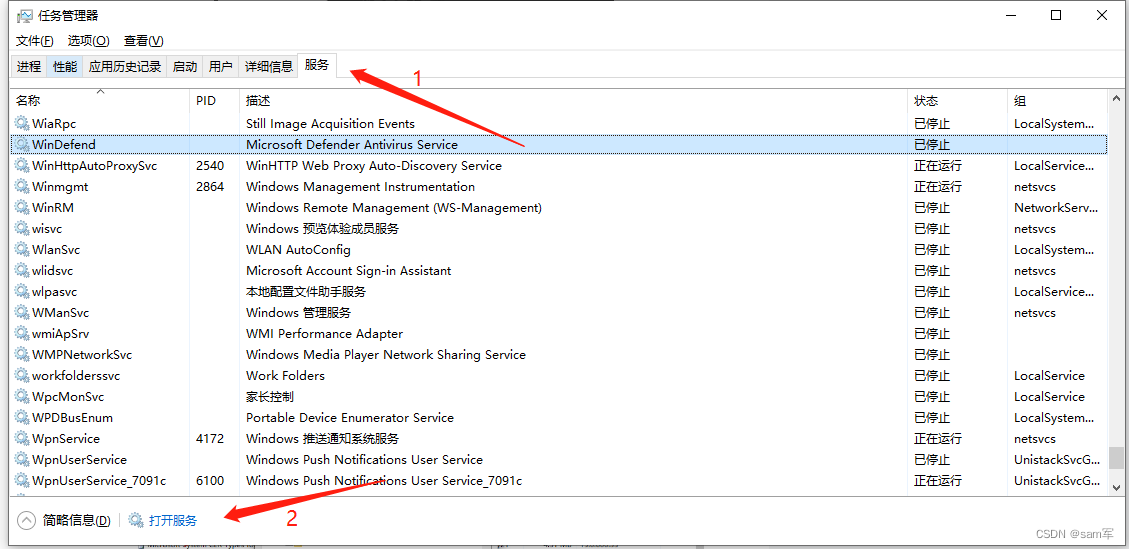This screenshot has width=1129, height=549.
Task: Click the gear icon beside workfolderssvc
Action: pos(22,375)
